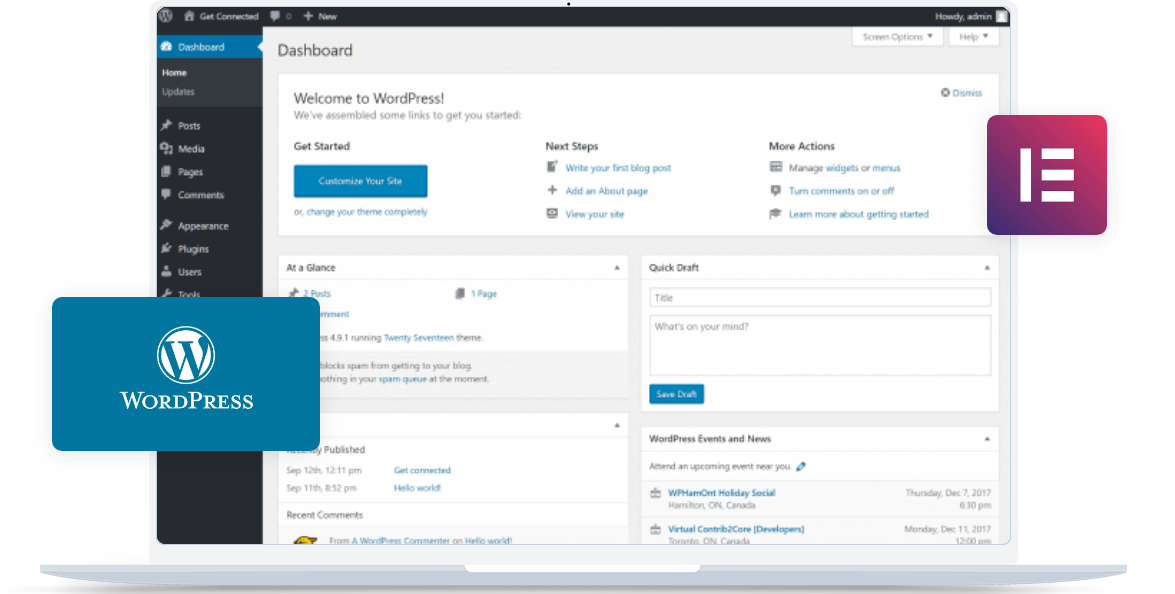The width and height of the screenshot is (1175, 594).
Task: Click the Dismiss circle-x icon
Action: point(945,93)
